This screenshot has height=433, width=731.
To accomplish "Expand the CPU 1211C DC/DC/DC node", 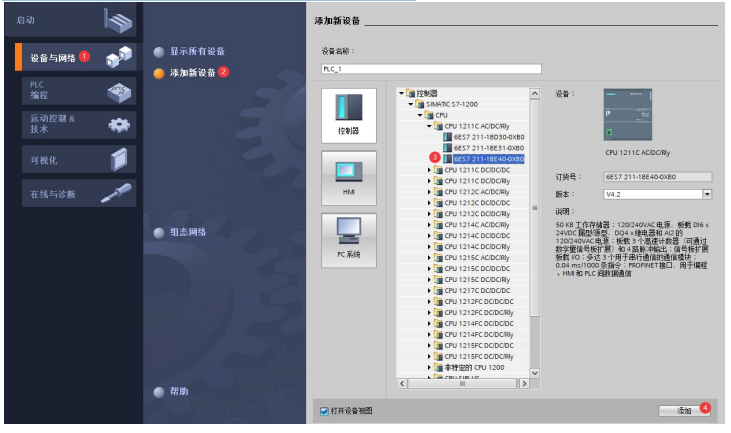I will click(429, 170).
